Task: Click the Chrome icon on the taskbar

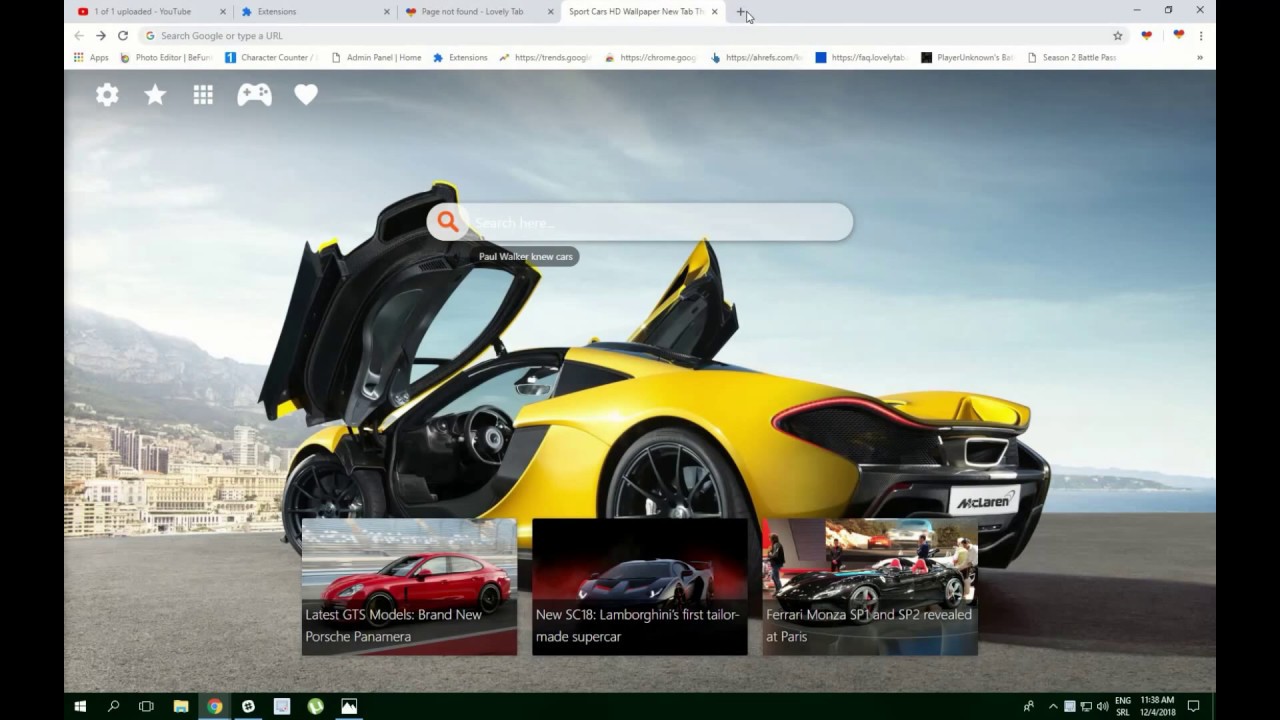Action: [x=215, y=706]
